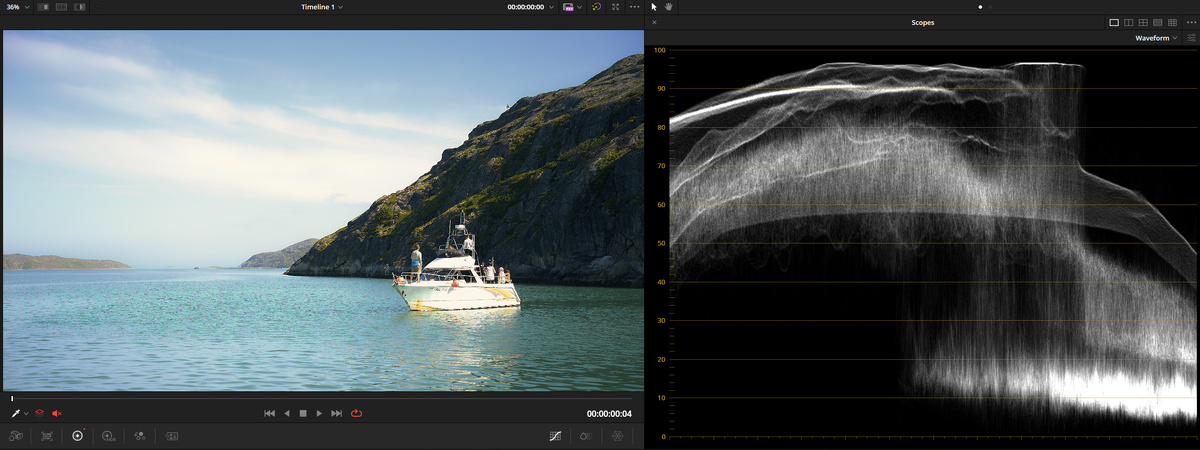Toggle loop playback button
Image resolution: width=1200 pixels, height=450 pixels.
tap(356, 413)
